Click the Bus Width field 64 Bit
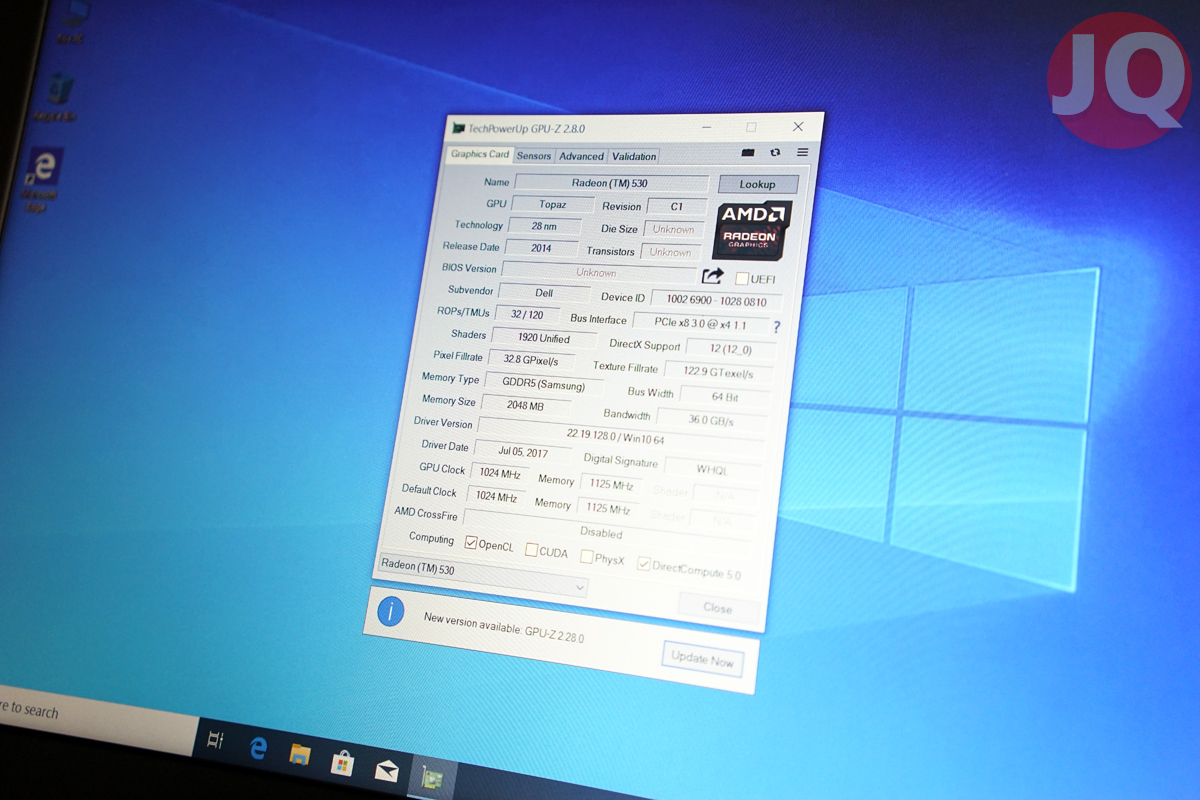Viewport: 1200px width, 800px height. 724,397
